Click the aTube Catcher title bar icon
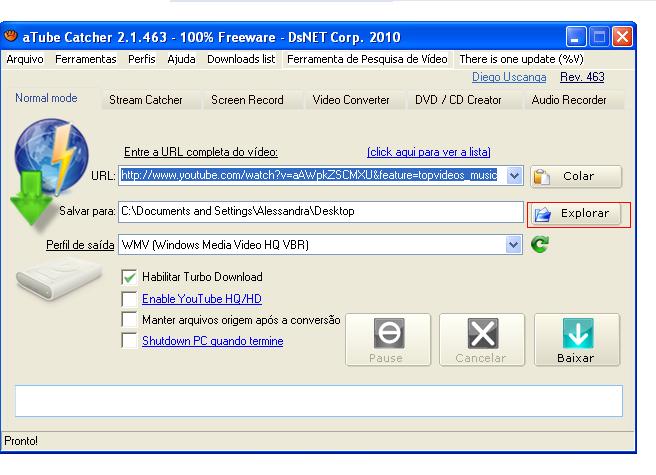 [11, 38]
